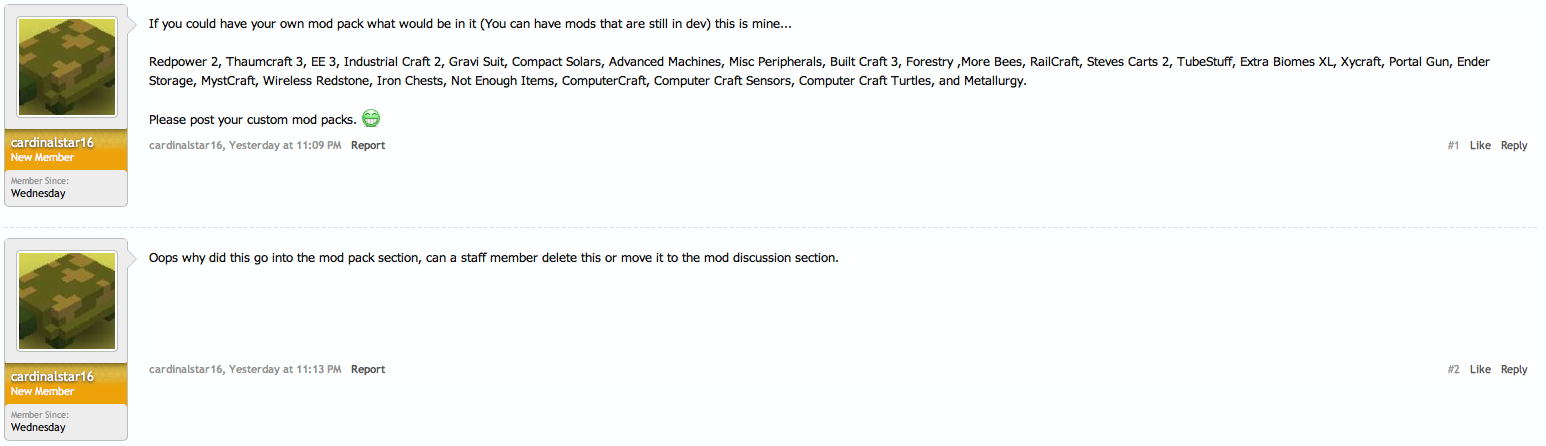The width and height of the screenshot is (1546, 446).
Task: Open cardinalstar16 profile name under first avatar
Action: (x=52, y=143)
